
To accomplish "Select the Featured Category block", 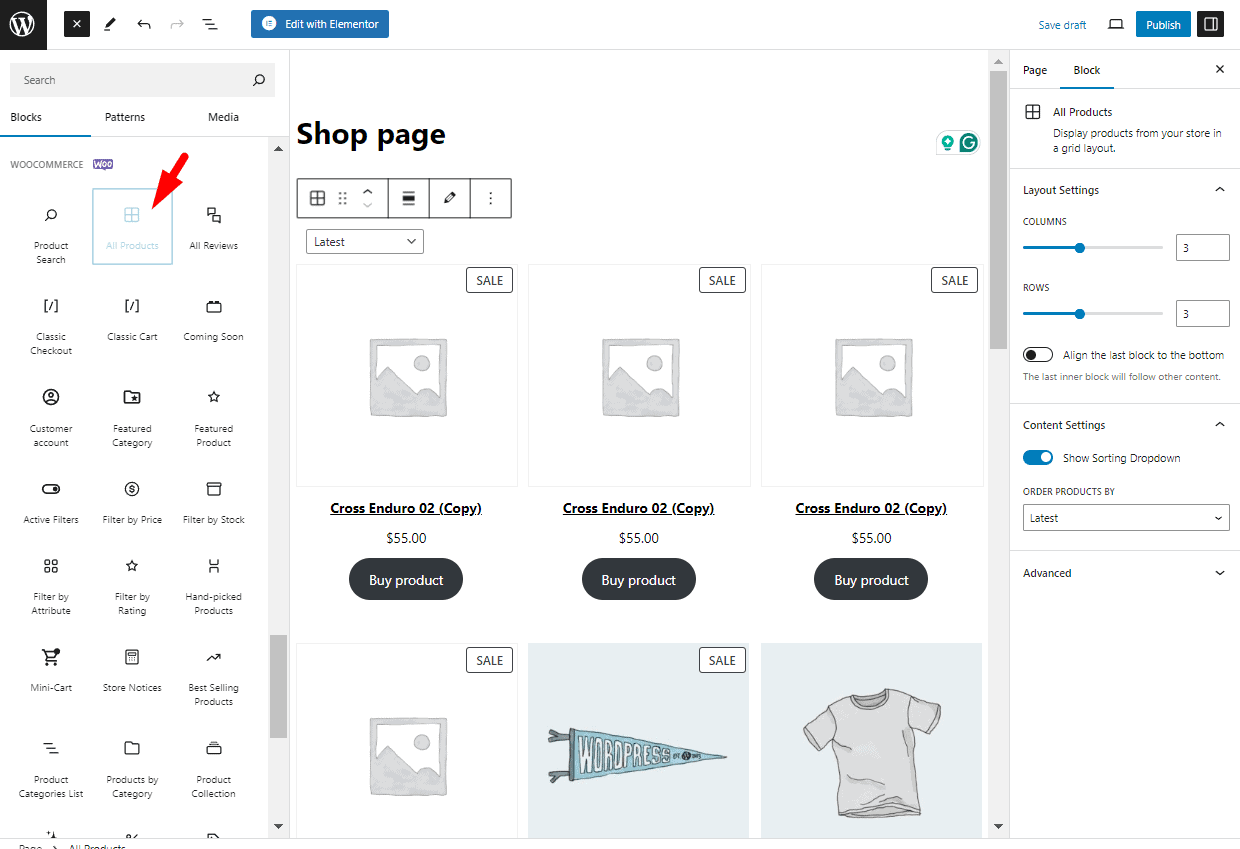I will [x=132, y=415].
